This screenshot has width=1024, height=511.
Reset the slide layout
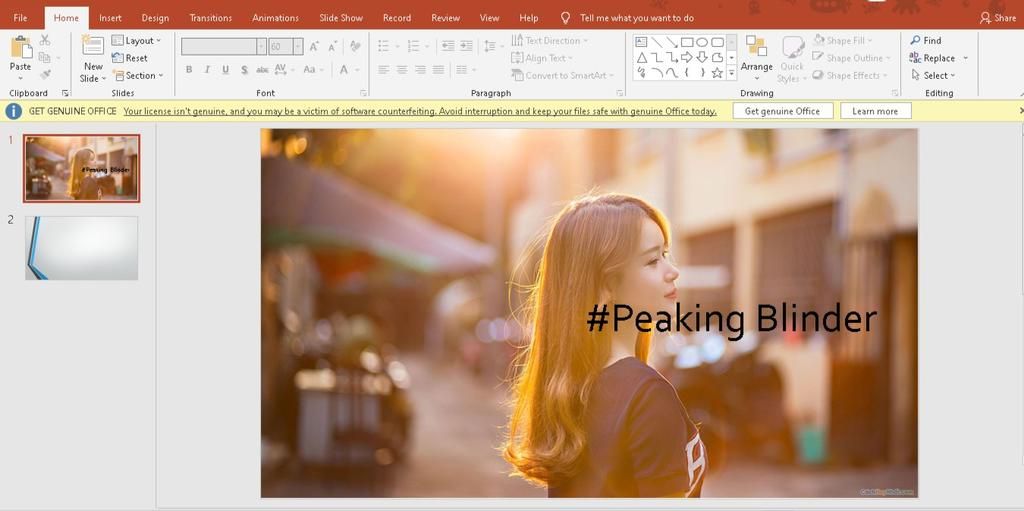[130, 58]
